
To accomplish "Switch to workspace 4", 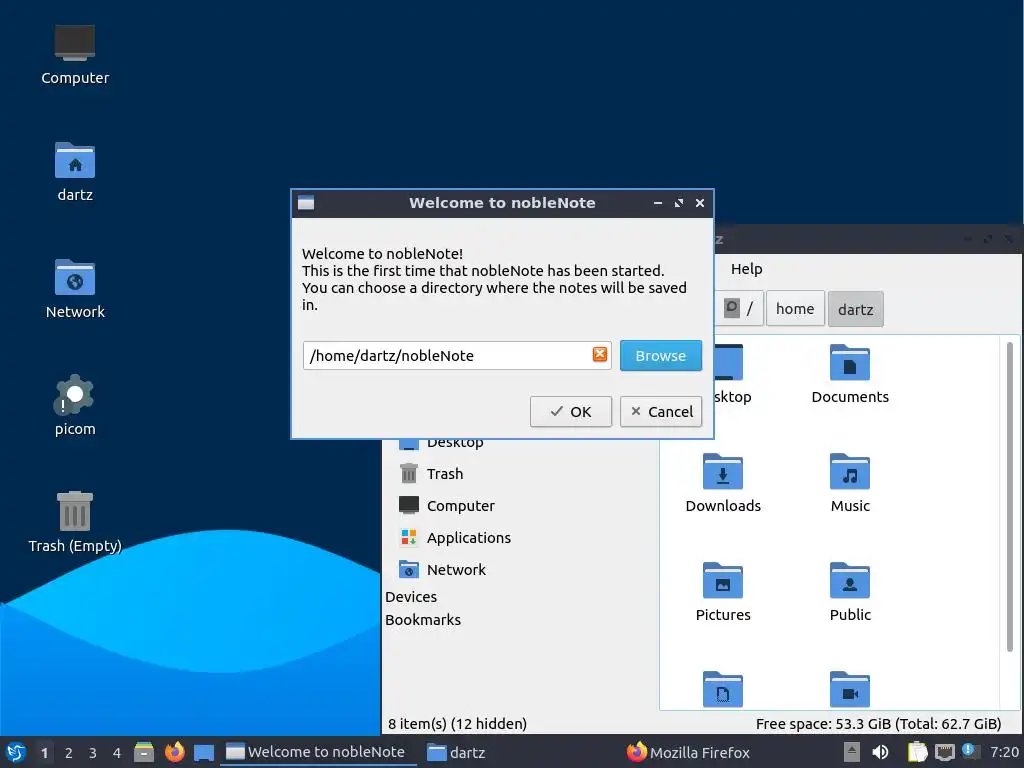I will point(117,752).
